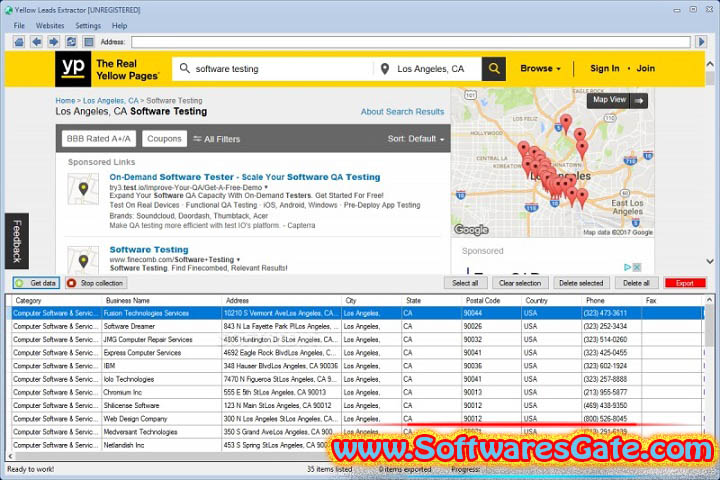Screen dimensions: 720x480
Task: Click the Delete selected button
Action: pos(581,283)
